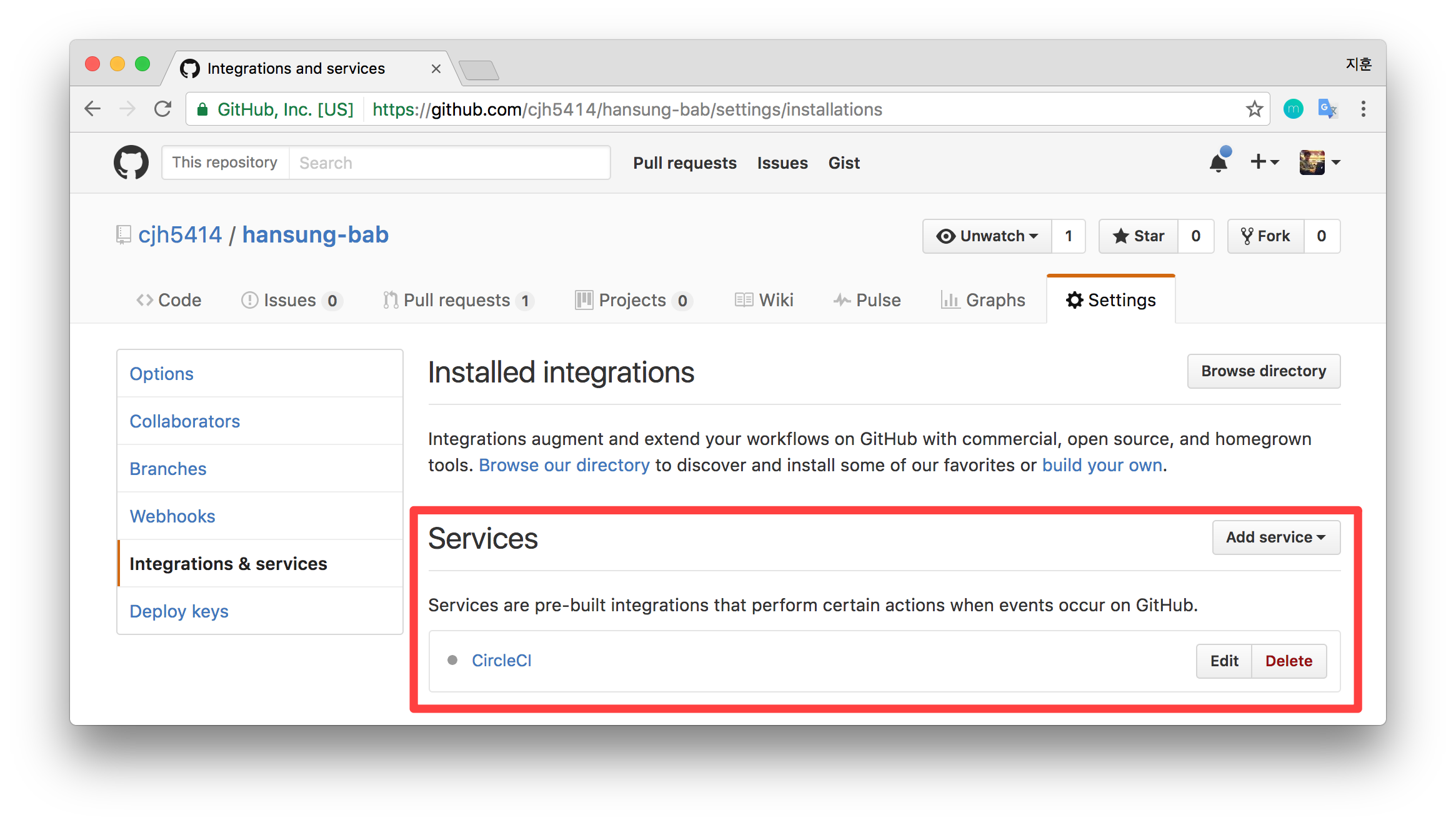This screenshot has width=1456, height=825.
Task: Click the Browse directory button
Action: coord(1264,371)
